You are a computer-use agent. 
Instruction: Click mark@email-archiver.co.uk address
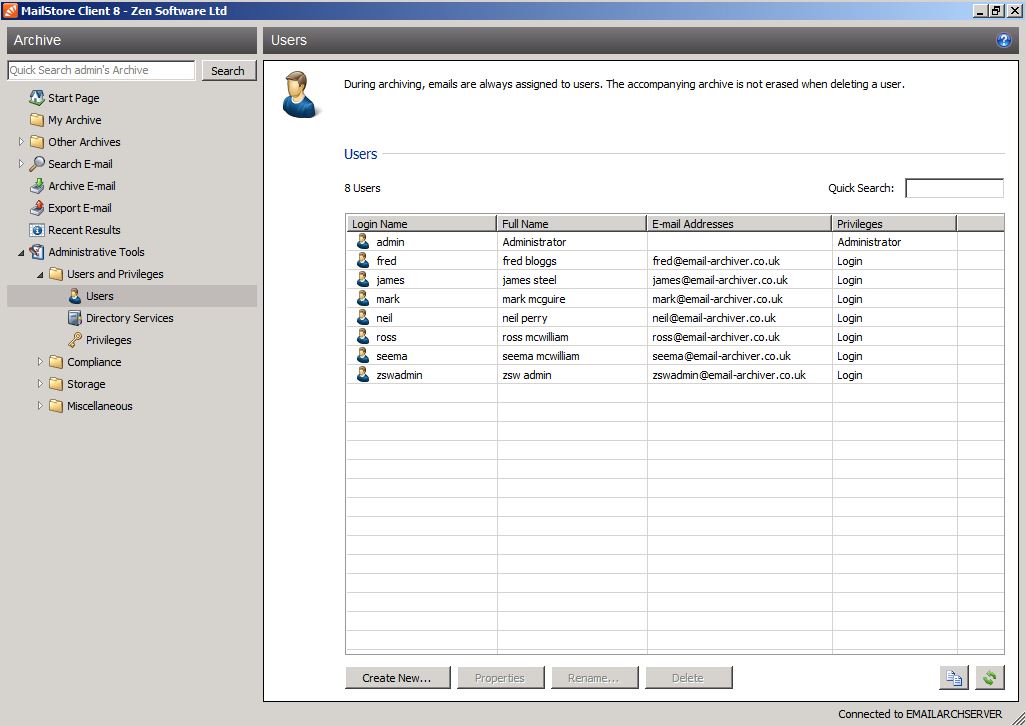click(717, 299)
